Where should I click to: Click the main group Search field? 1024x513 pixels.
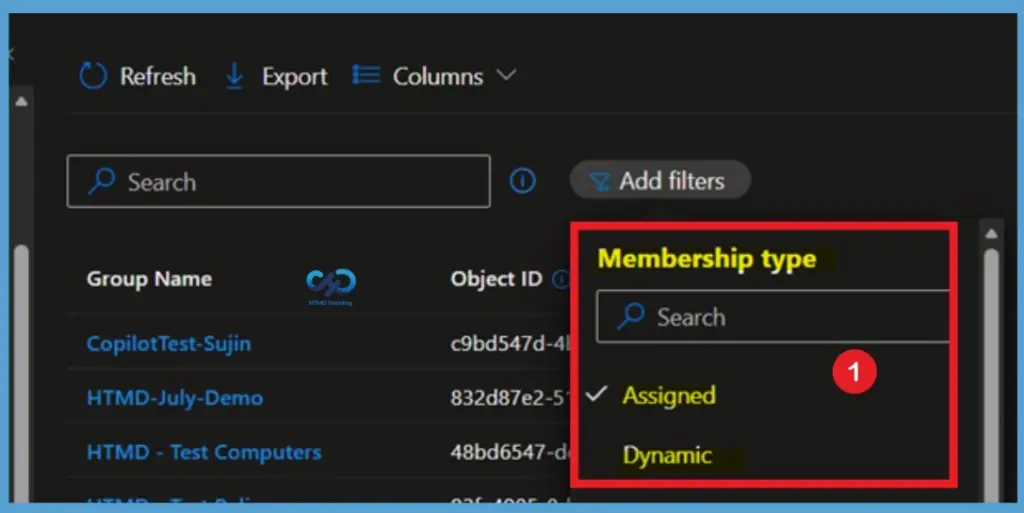tap(279, 181)
